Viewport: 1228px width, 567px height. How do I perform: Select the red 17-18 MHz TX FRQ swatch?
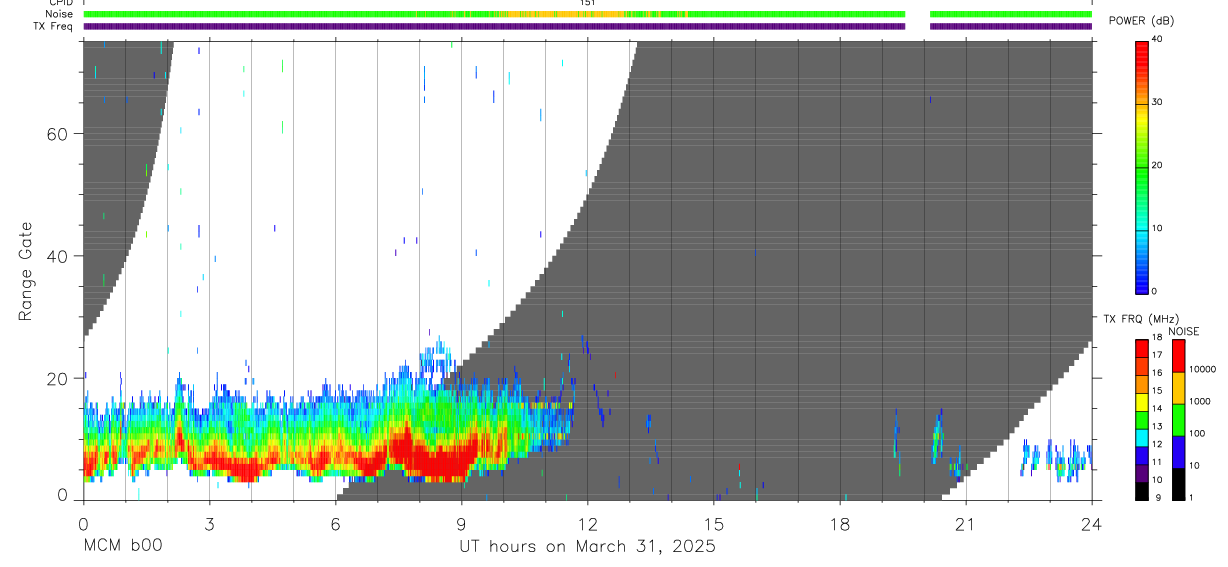click(x=1141, y=348)
